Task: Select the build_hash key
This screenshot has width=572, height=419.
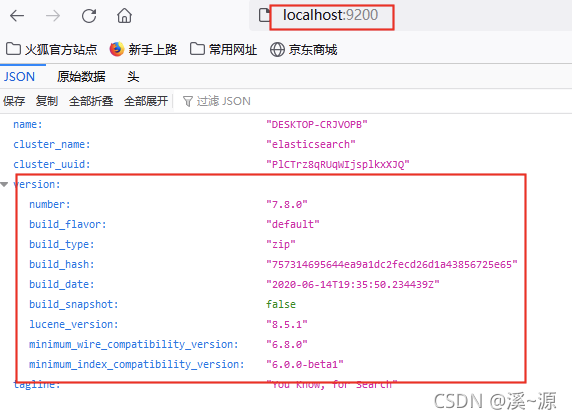Action: coord(62,264)
